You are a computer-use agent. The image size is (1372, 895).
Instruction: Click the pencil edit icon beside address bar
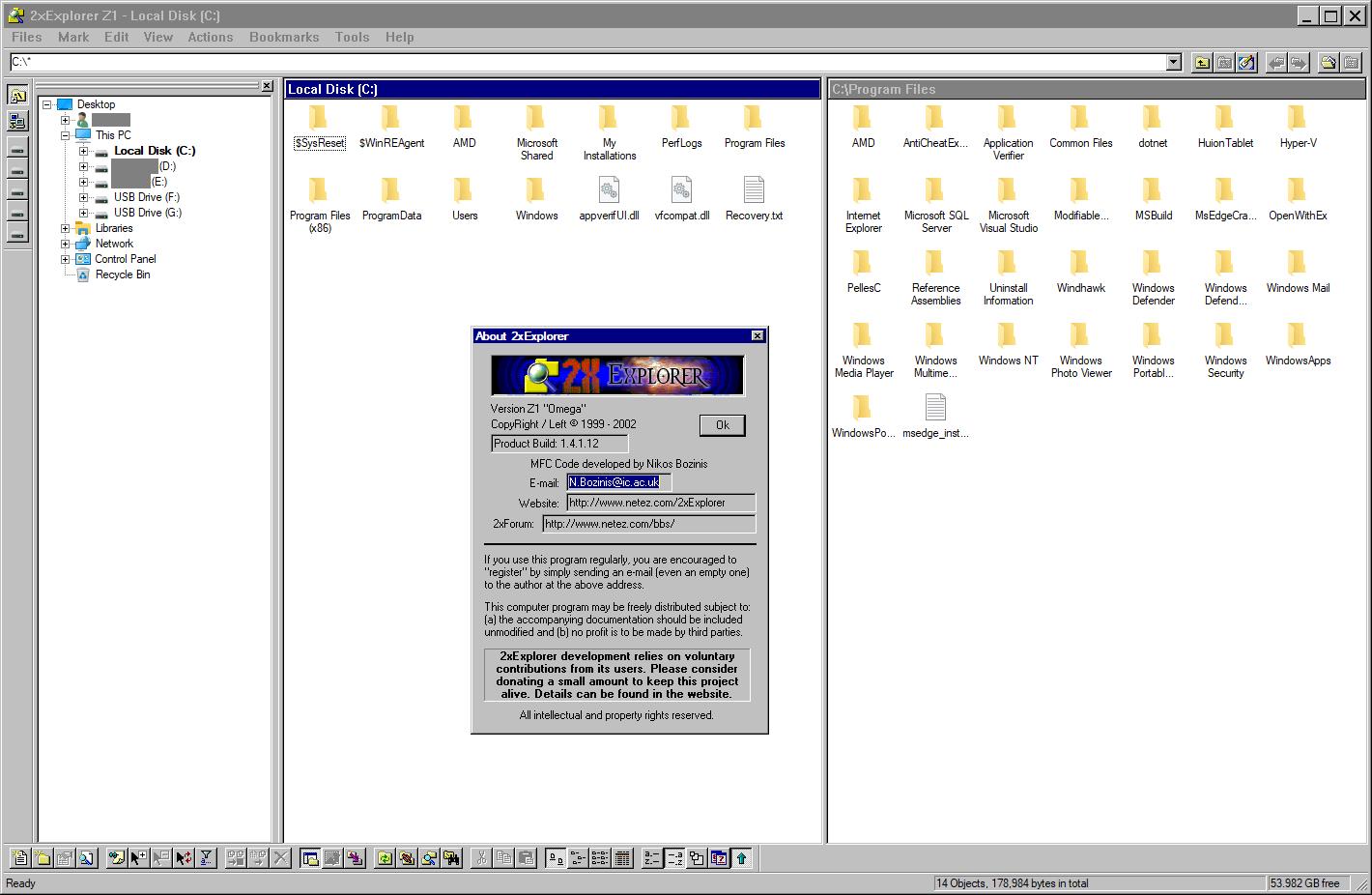point(1246,63)
